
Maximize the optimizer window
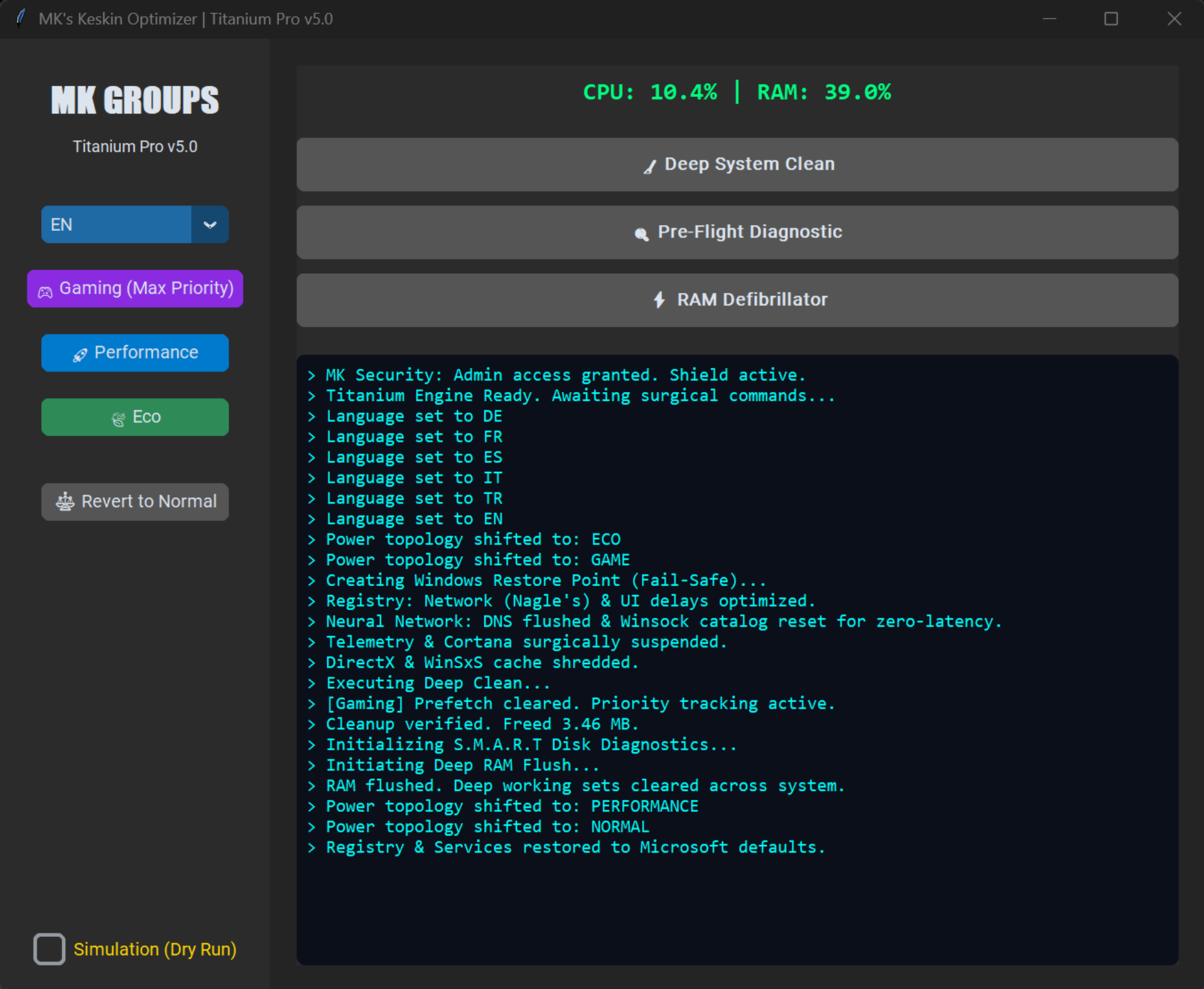[1111, 19]
